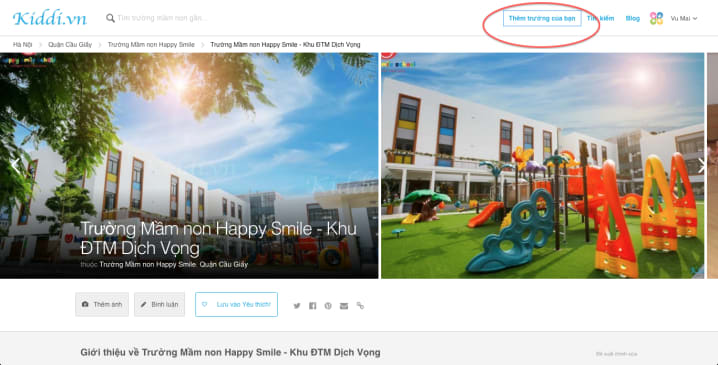
Task: Click the search magnifier icon
Action: click(110, 18)
